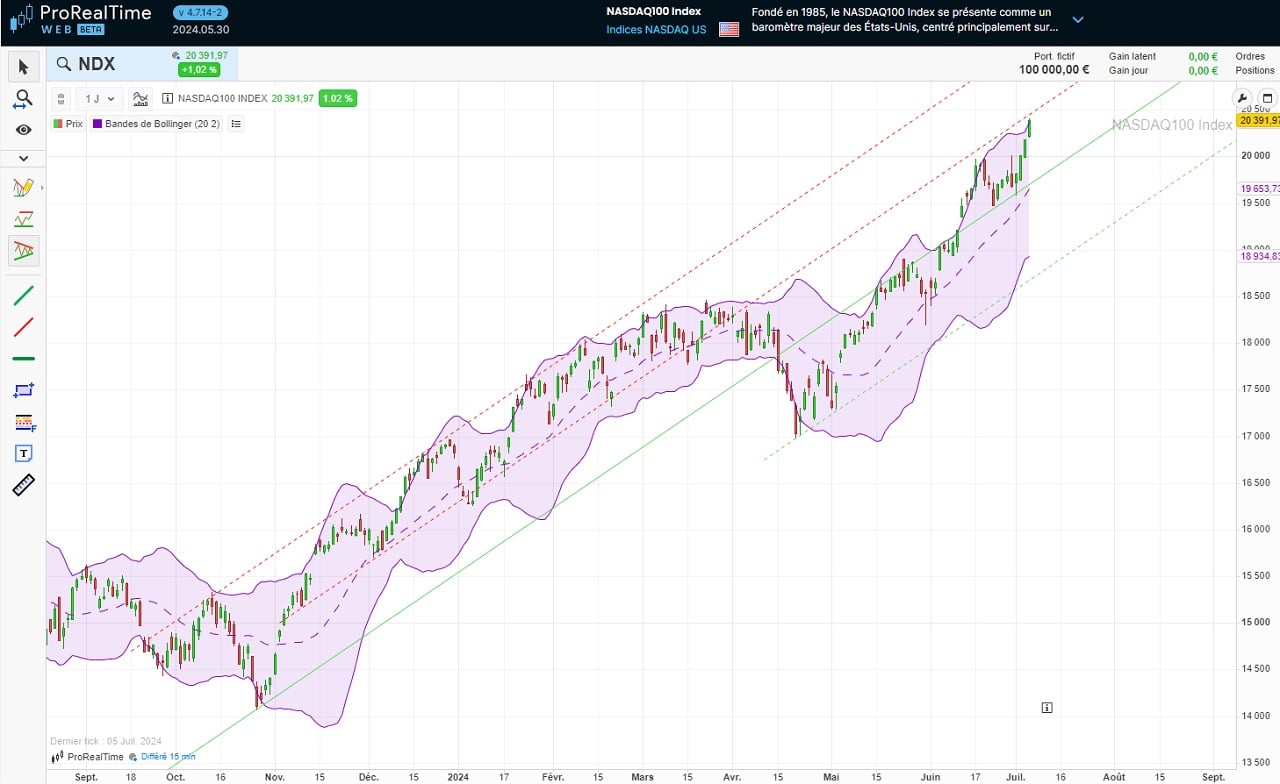Click the small info marker on chart
The width and height of the screenshot is (1280, 784).
pos(1046,708)
